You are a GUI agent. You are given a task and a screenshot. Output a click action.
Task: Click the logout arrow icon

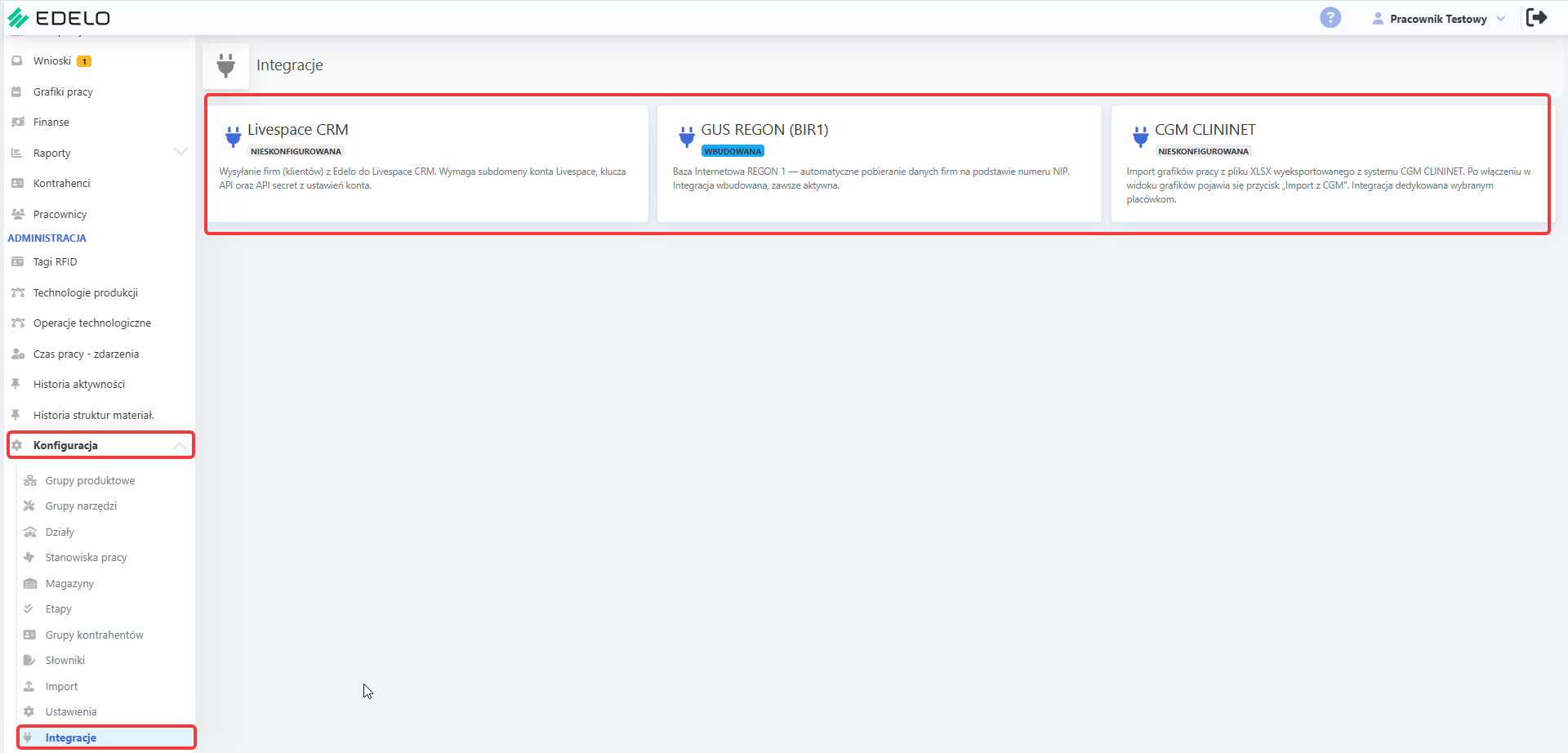[x=1536, y=17]
